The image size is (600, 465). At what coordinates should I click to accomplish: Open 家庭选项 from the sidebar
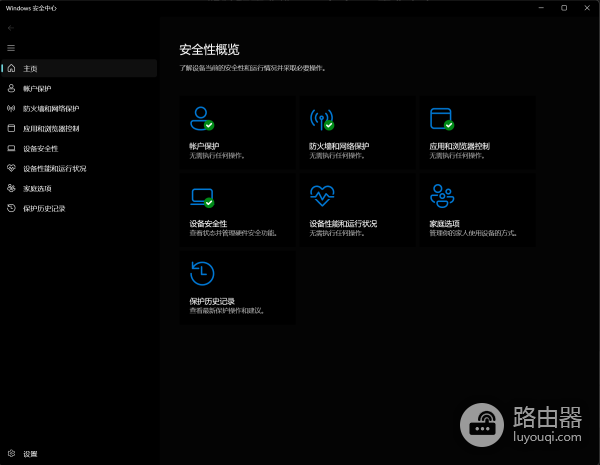coord(79,188)
